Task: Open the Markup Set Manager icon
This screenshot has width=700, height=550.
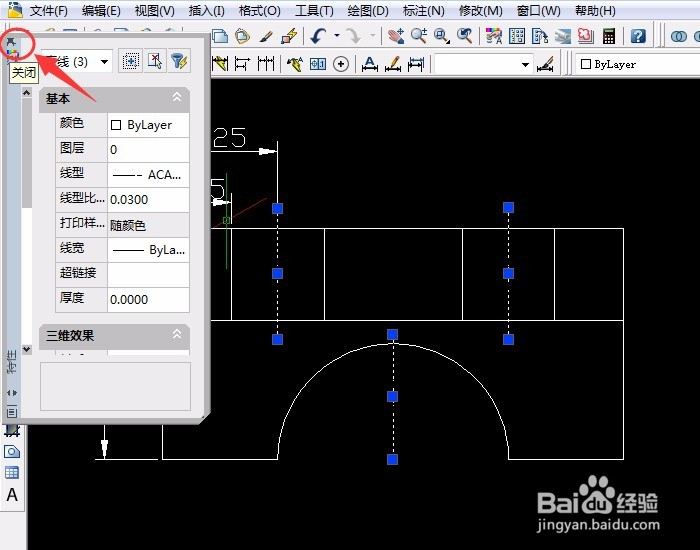Action: coord(585,36)
